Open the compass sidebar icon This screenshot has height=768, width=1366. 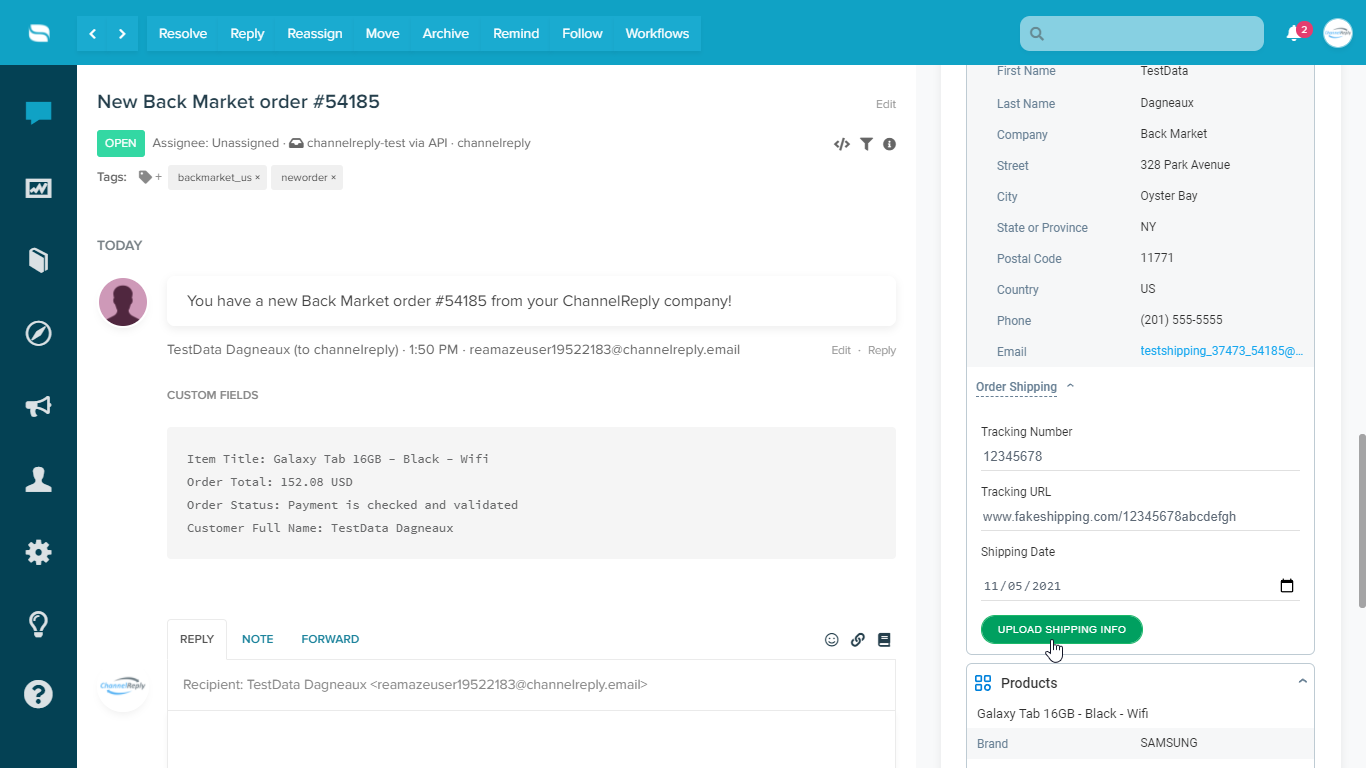(x=38, y=333)
